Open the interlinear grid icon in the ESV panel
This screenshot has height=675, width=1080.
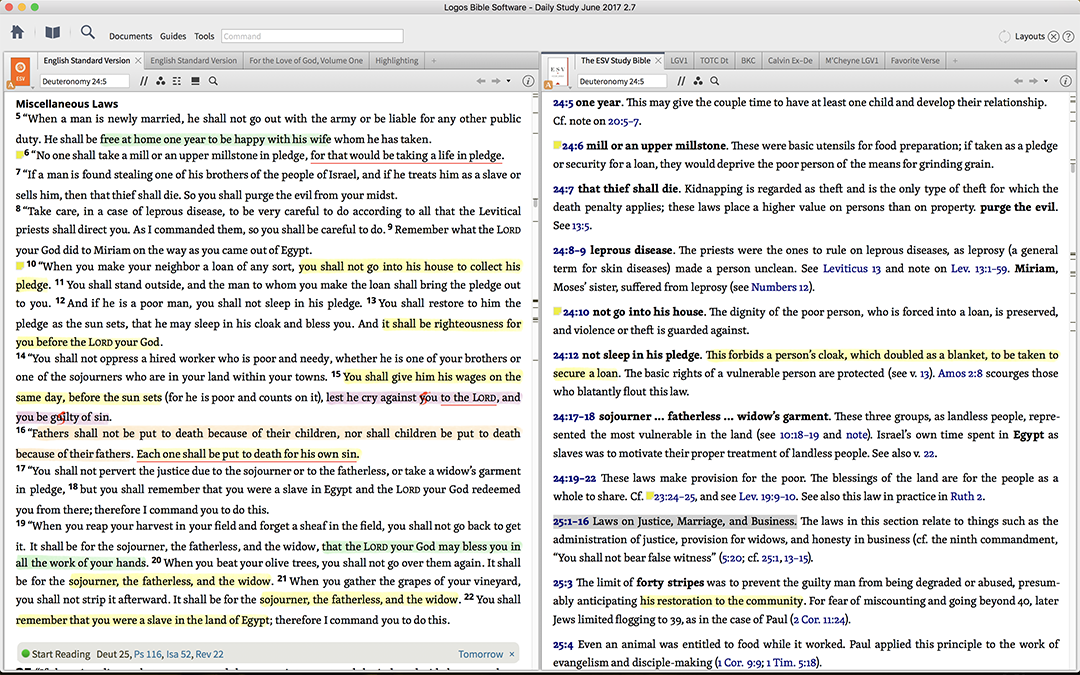[x=177, y=81]
